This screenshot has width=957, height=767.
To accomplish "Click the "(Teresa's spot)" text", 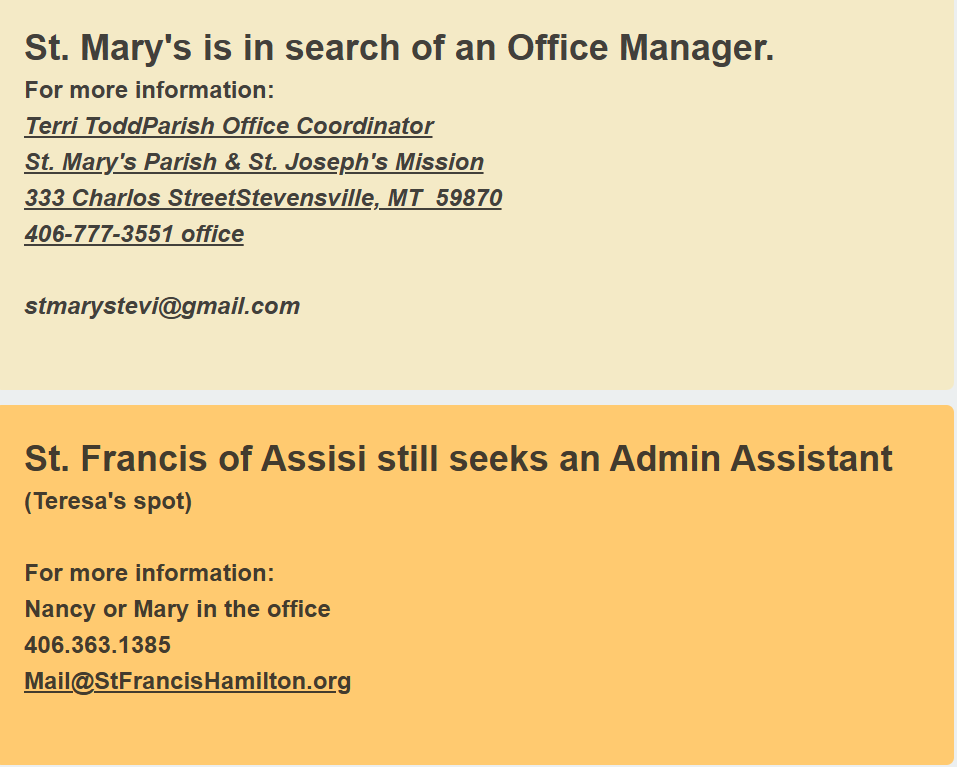I will 108,501.
